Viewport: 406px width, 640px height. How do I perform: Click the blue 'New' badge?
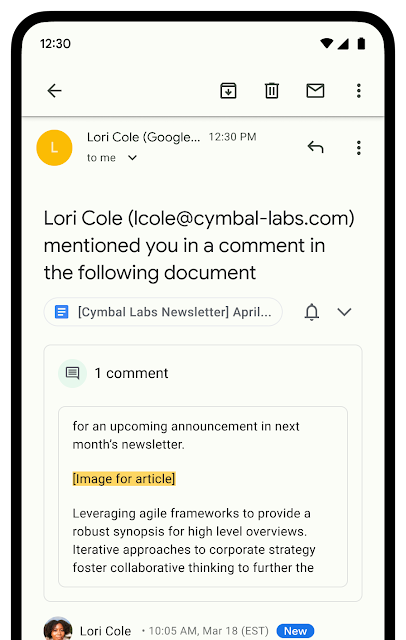pyautogui.click(x=295, y=631)
